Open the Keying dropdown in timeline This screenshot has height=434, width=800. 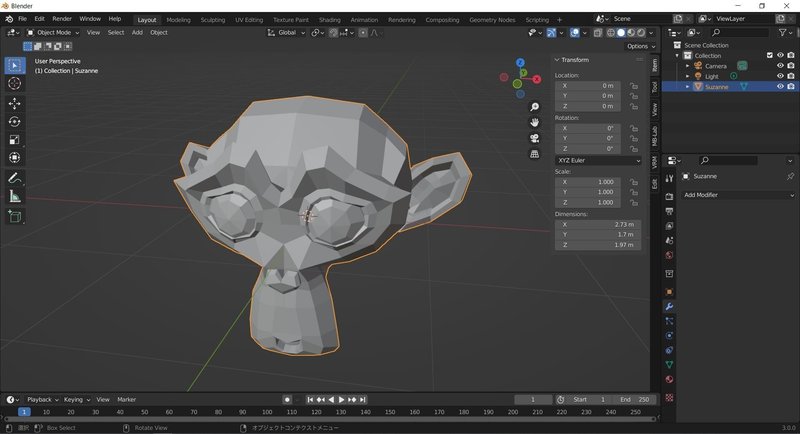point(77,400)
